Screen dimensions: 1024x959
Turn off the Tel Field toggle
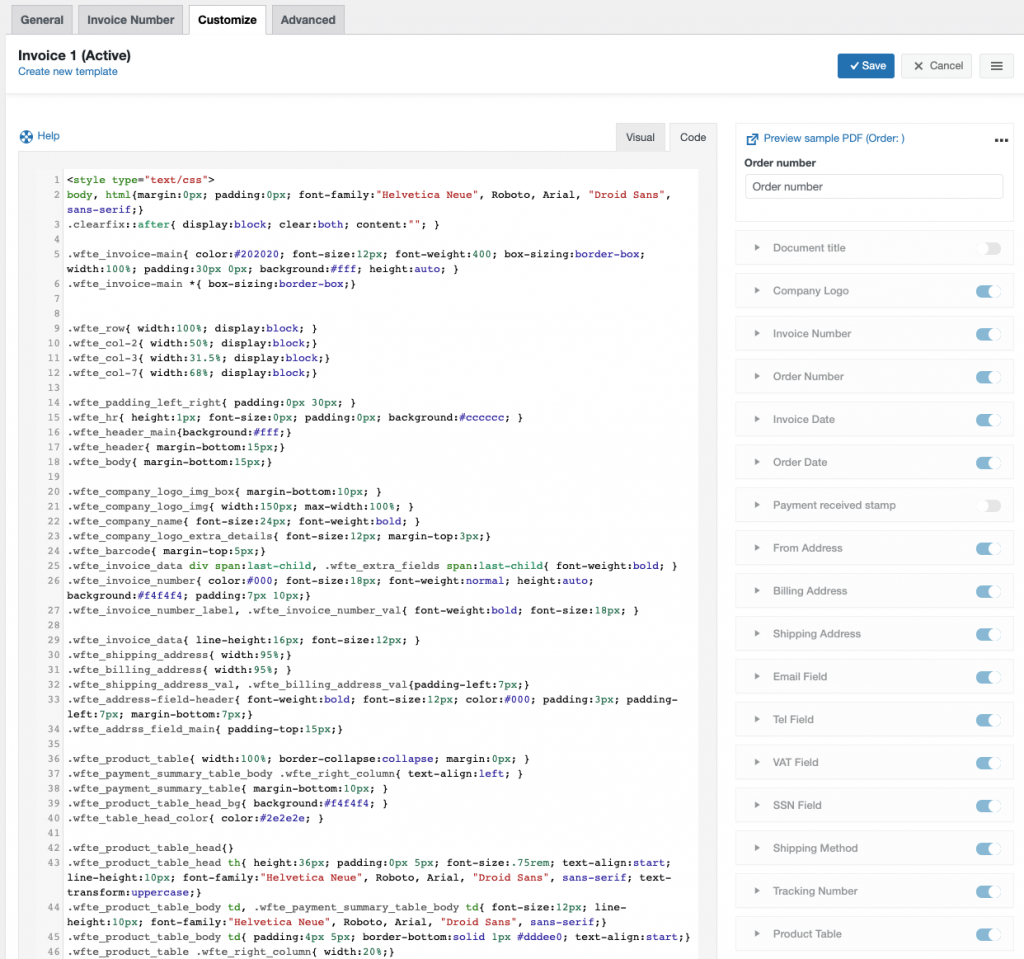pos(988,720)
